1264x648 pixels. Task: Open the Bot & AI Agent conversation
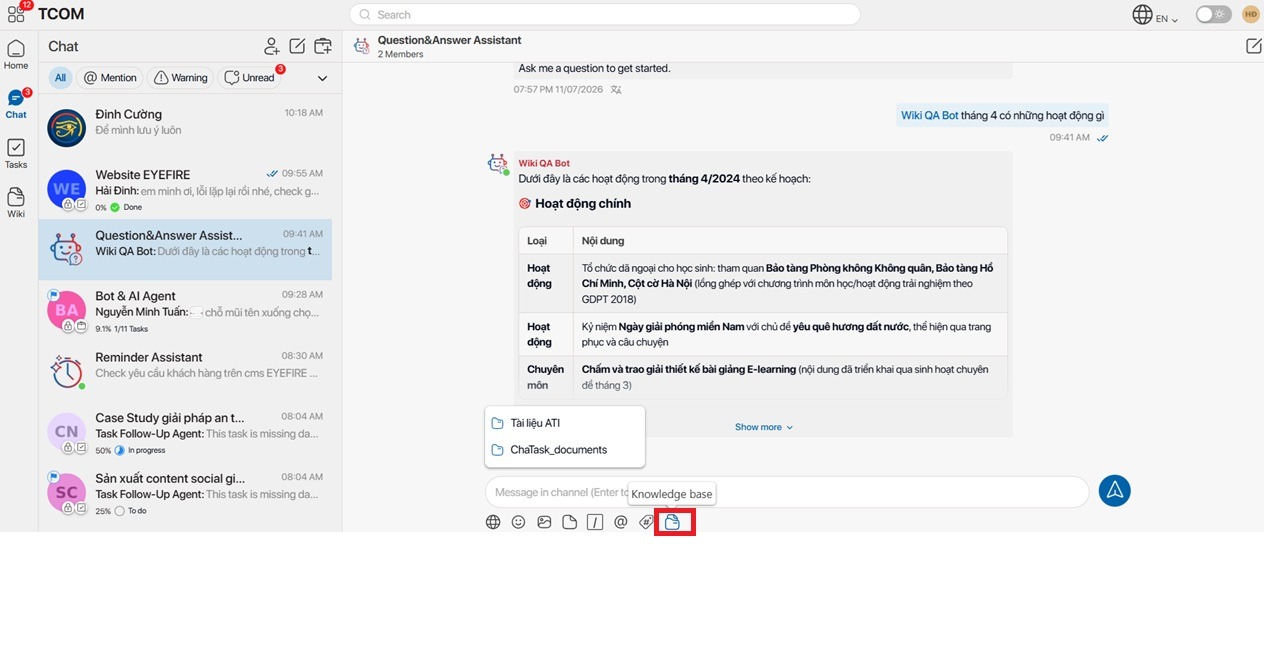point(186,310)
